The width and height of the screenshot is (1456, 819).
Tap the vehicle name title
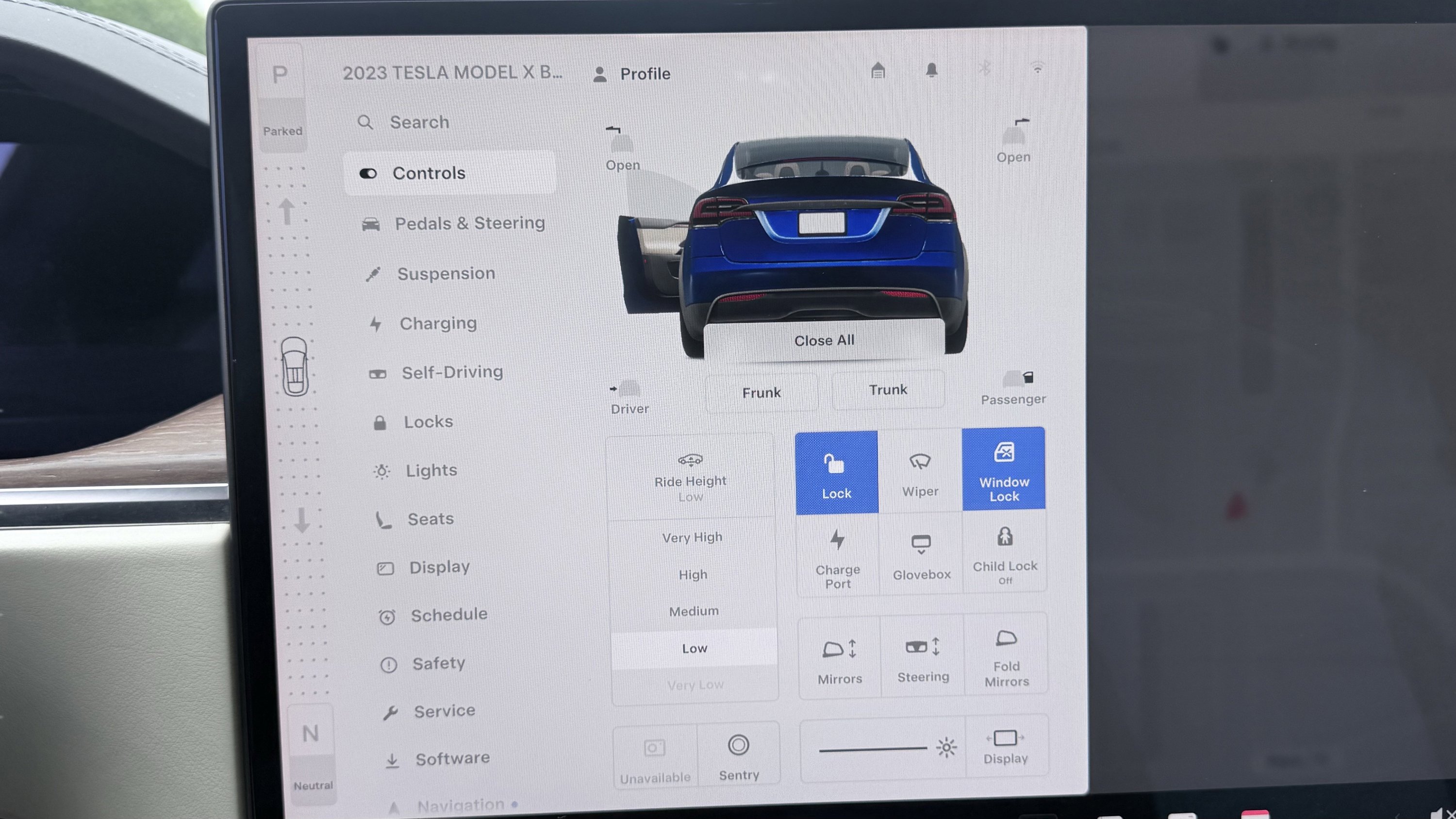[452, 73]
